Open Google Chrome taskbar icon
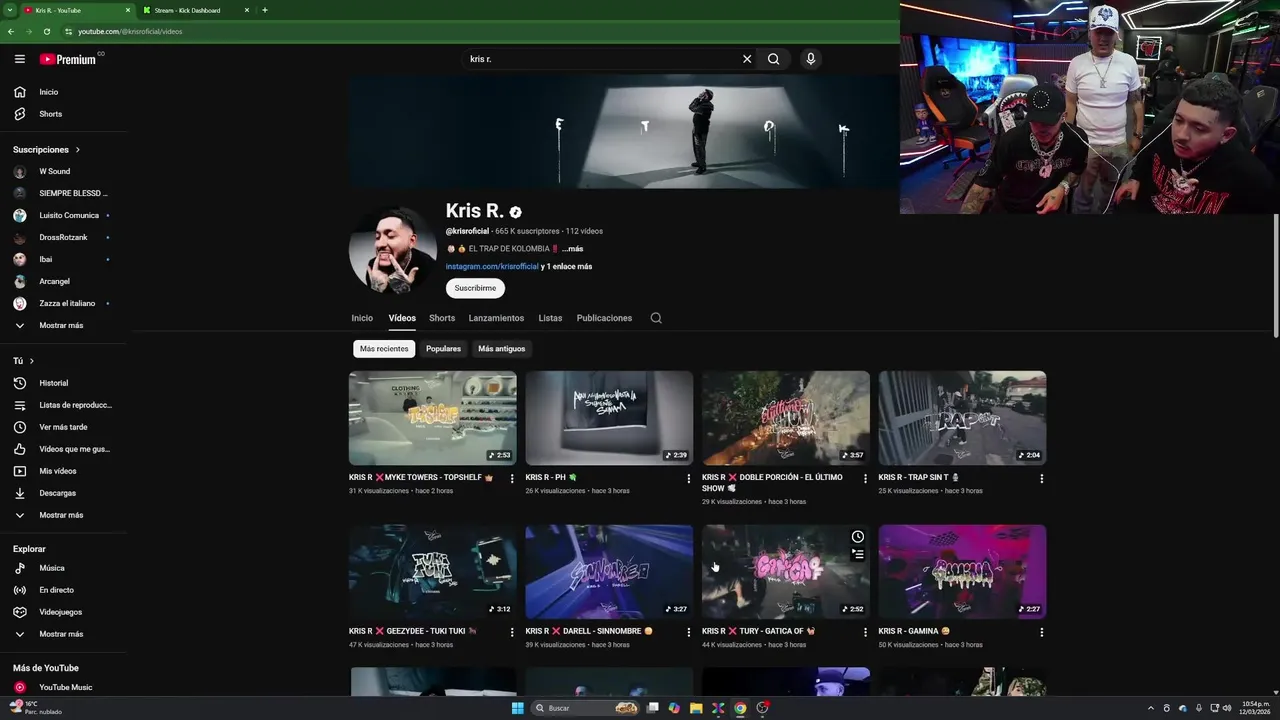This screenshot has width=1280, height=720. point(740,708)
